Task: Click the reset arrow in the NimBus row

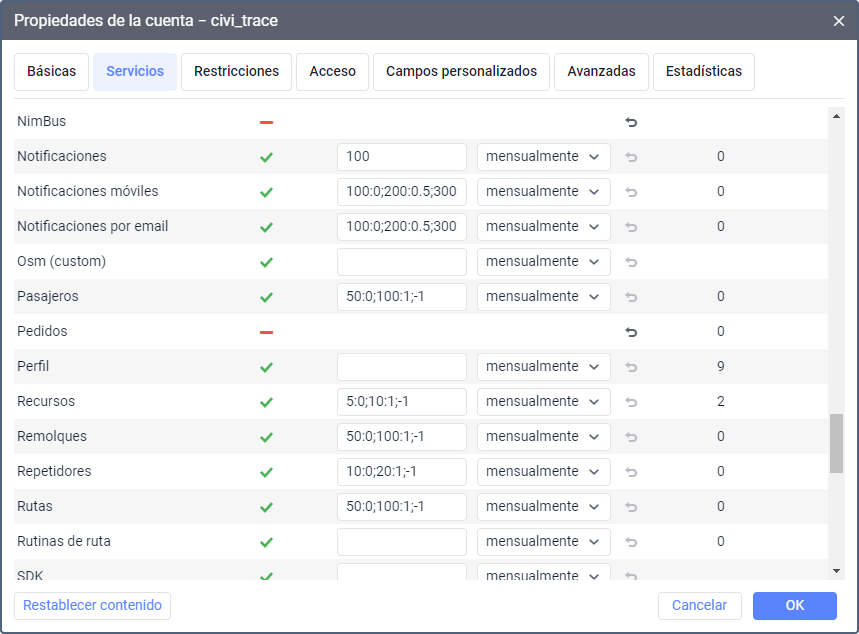Action: pyautogui.click(x=631, y=122)
